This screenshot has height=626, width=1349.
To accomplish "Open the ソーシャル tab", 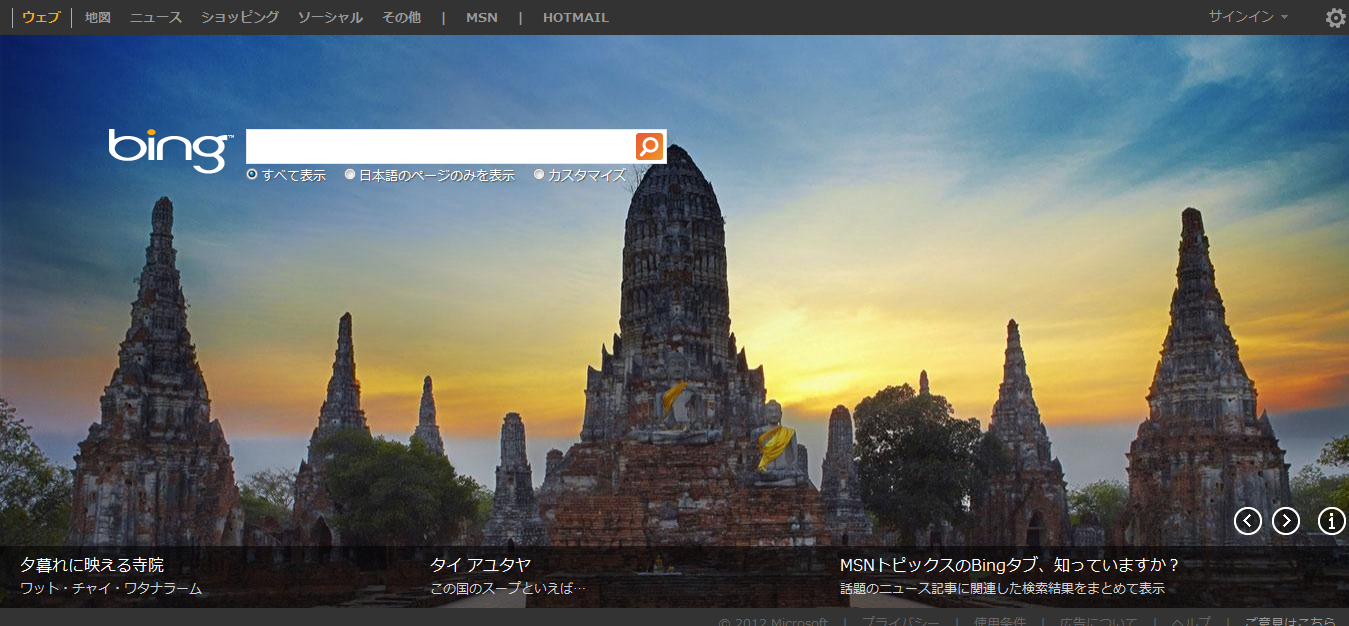I will point(330,17).
